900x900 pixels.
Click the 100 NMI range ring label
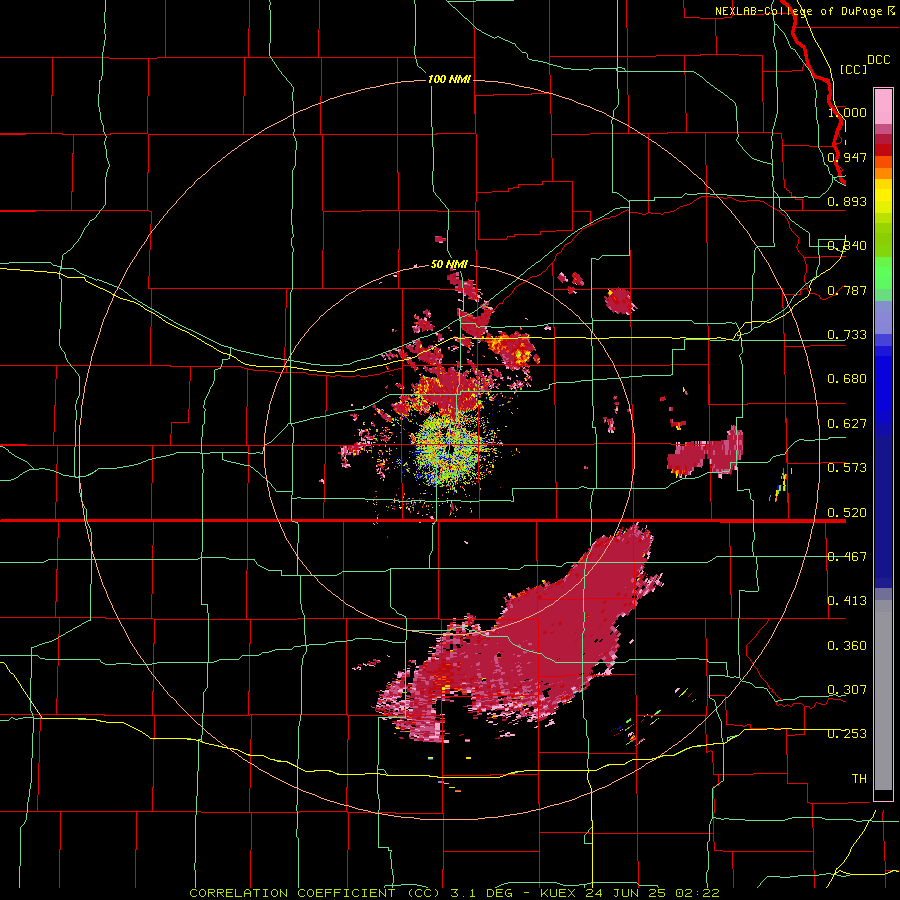pyautogui.click(x=449, y=79)
